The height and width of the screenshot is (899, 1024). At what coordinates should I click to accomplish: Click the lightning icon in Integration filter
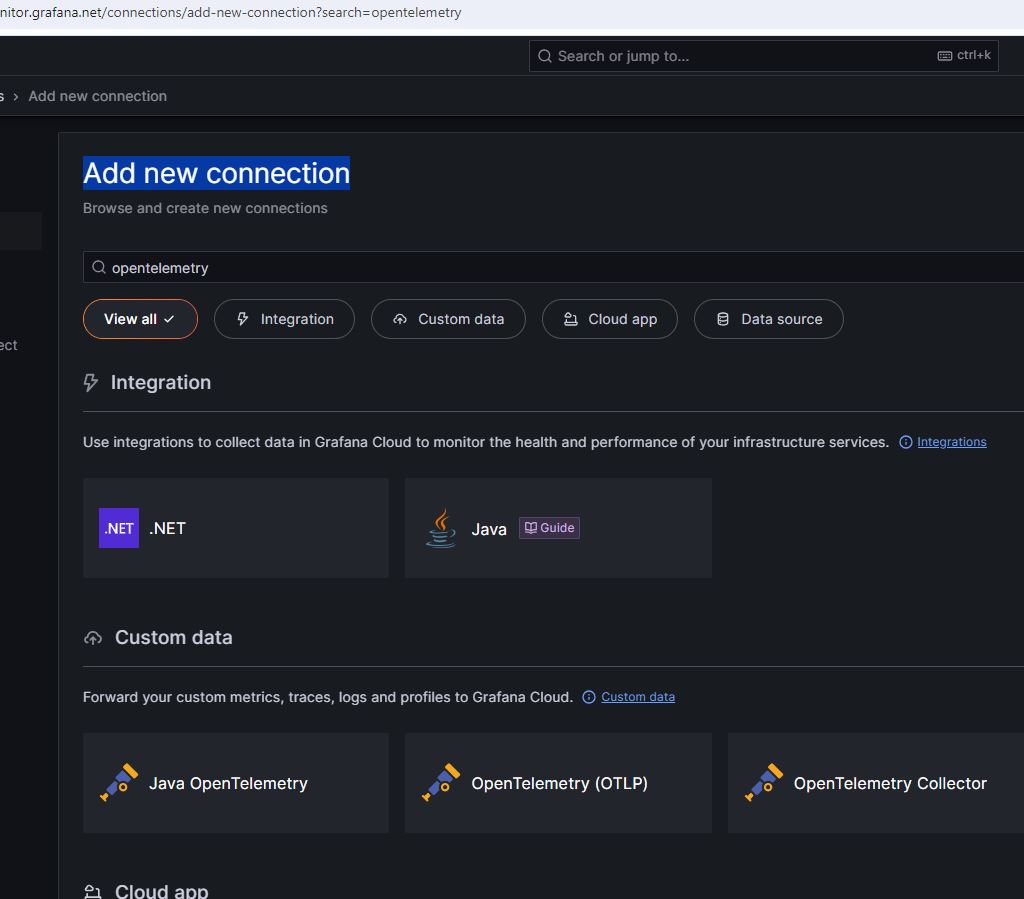(x=242, y=319)
